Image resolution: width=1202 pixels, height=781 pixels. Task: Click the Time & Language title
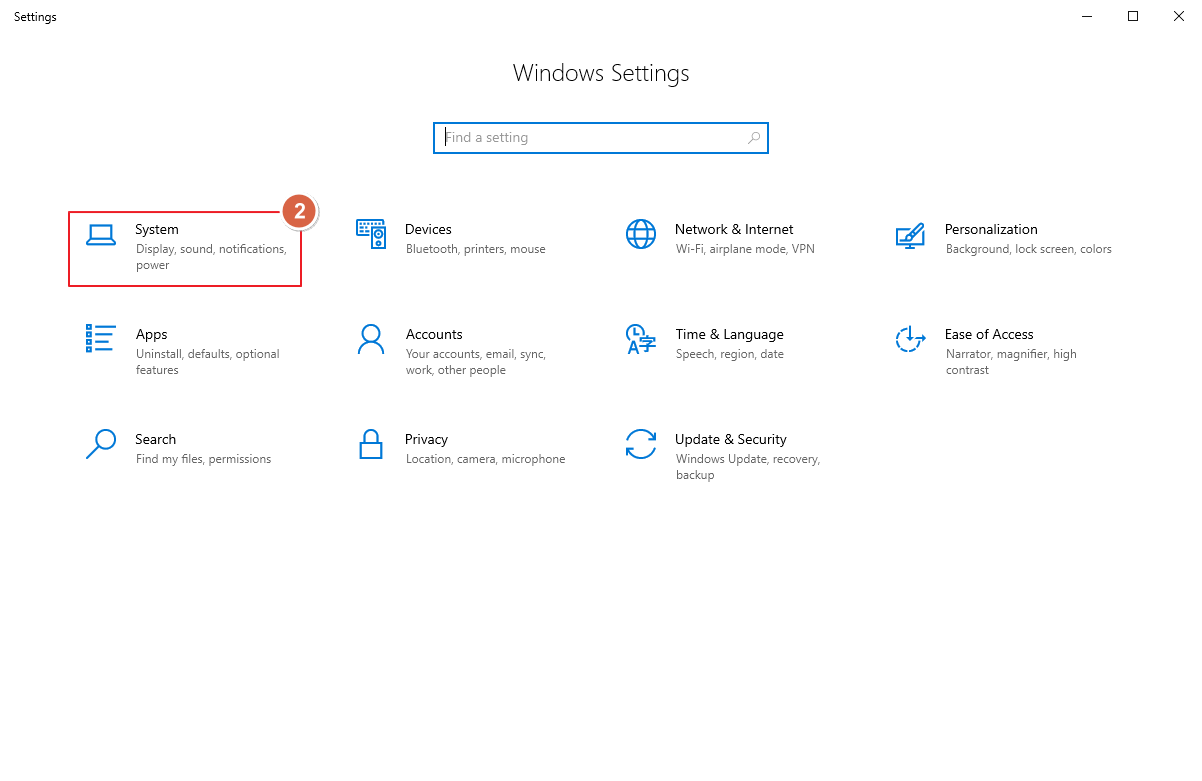729,334
